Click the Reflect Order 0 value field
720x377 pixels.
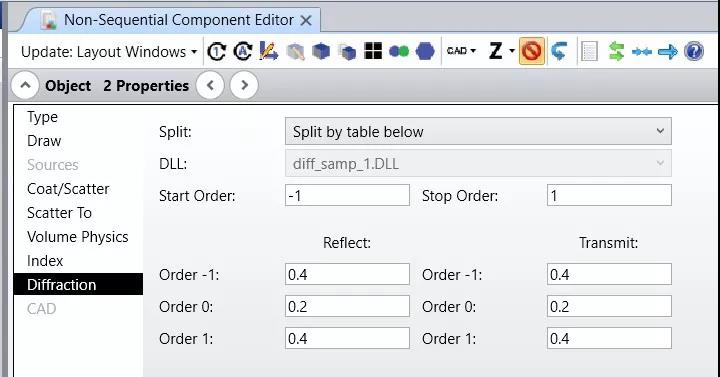(x=347, y=306)
